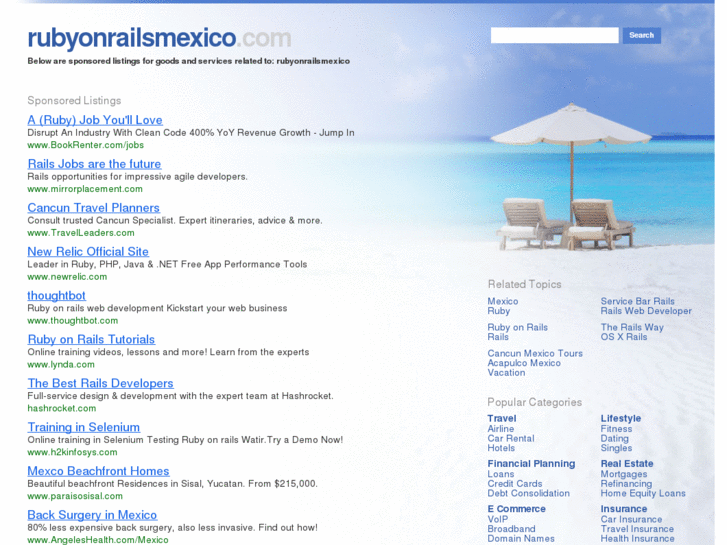The width and height of the screenshot is (727, 545).
Task: Open the Travel category heading
Action: [x=502, y=418]
